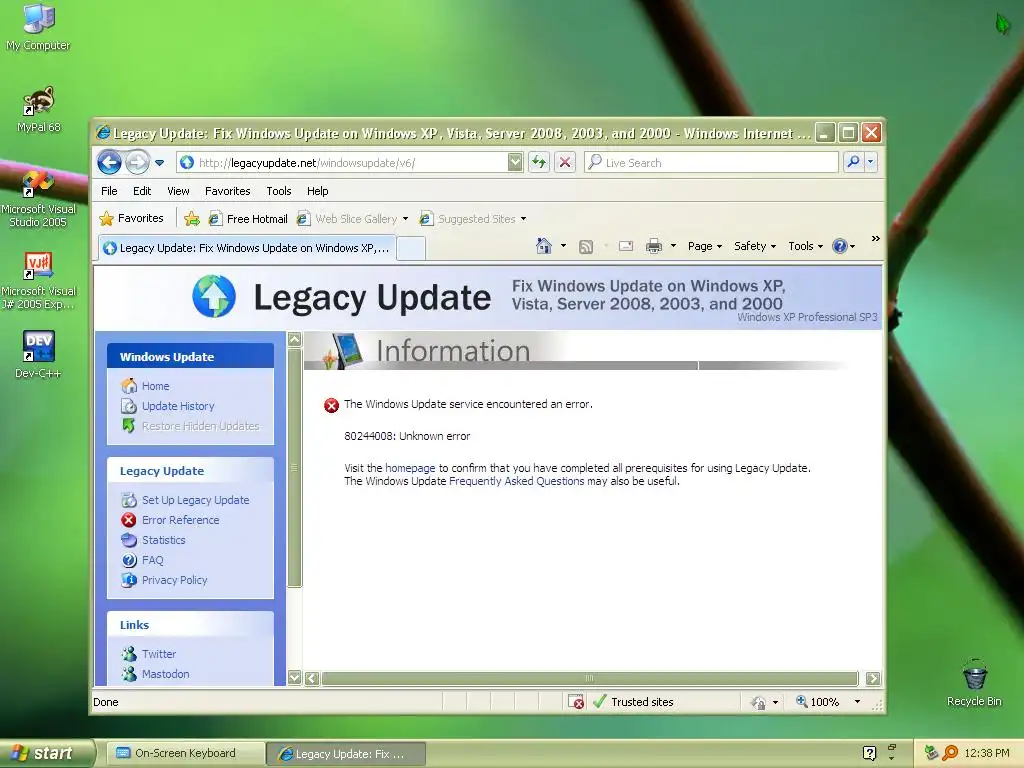Open search provider dropdown arrow

(x=871, y=162)
